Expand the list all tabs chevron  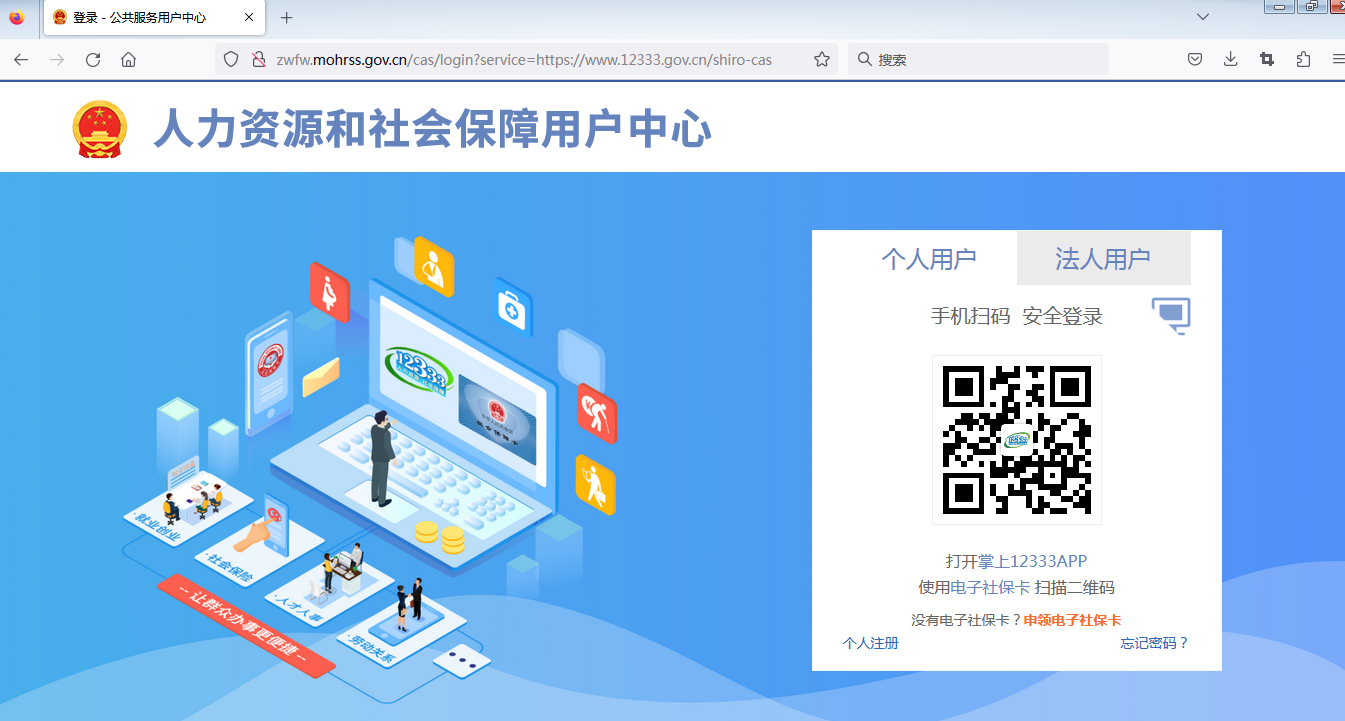click(1203, 17)
